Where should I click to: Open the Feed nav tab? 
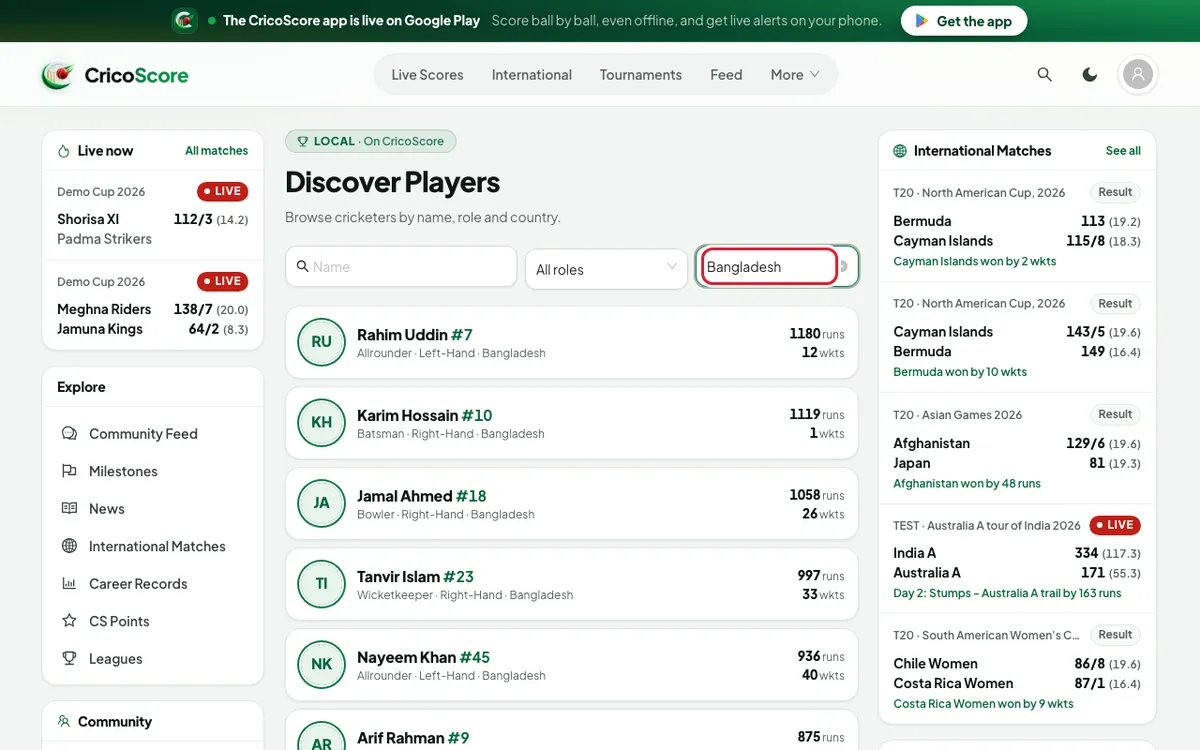tap(726, 75)
